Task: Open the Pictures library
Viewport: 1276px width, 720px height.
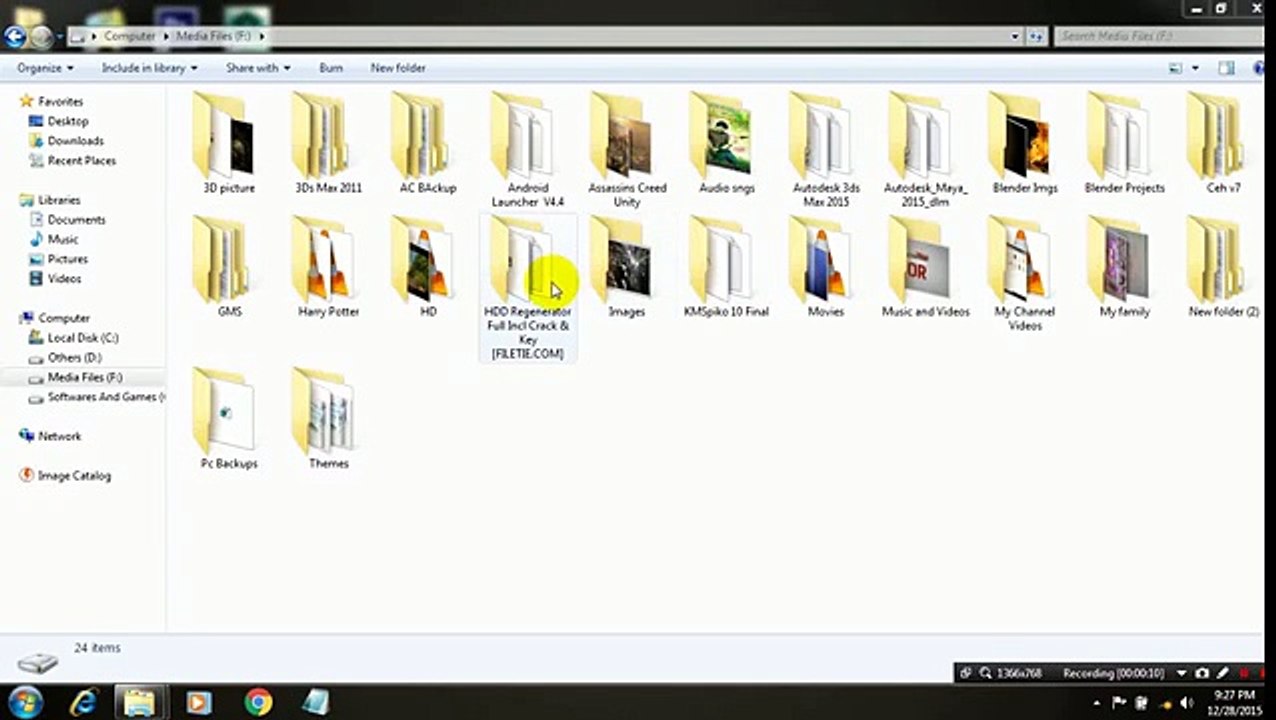Action: click(67, 259)
